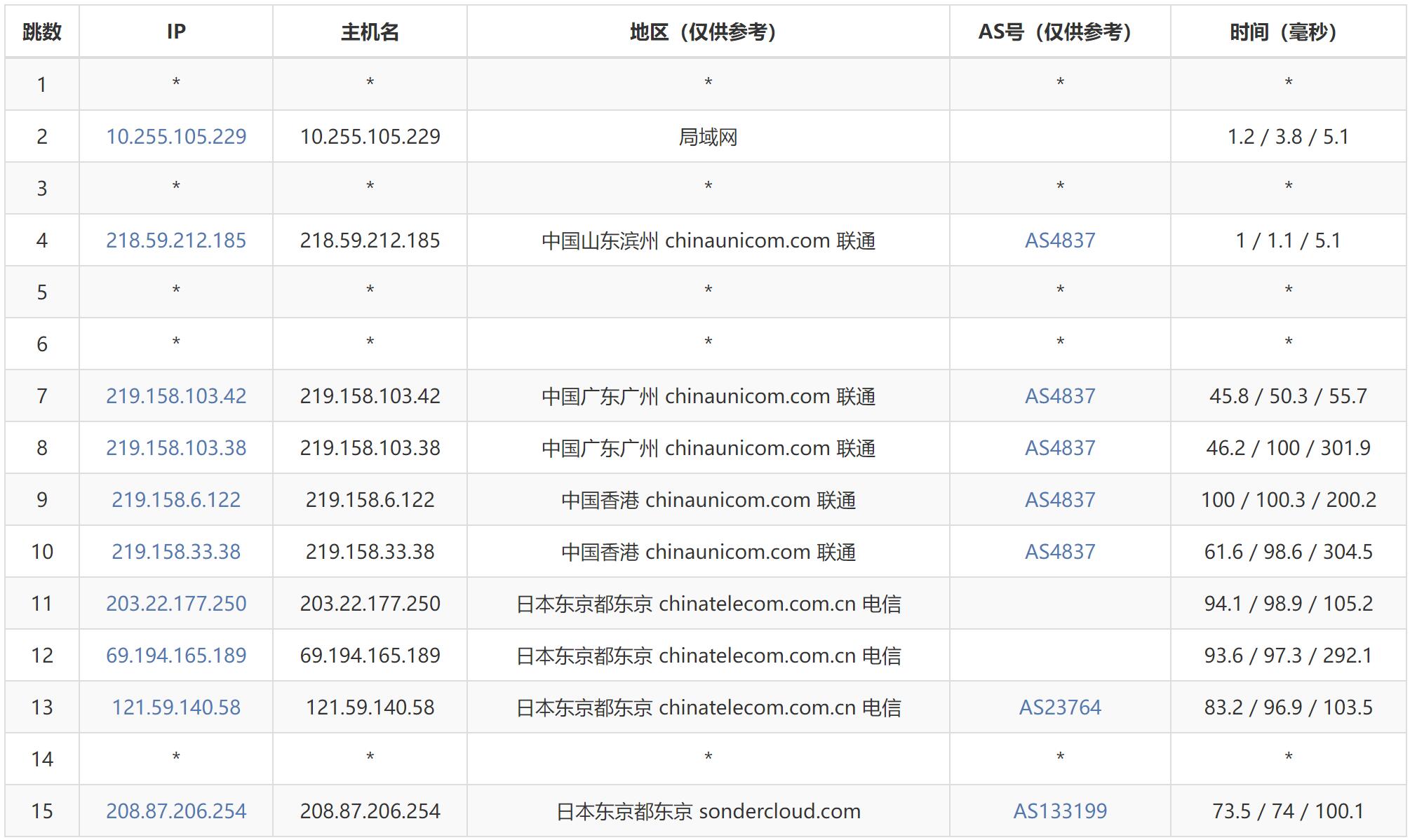Select hop 7 region 中国广东广州 chinaunicom.com 联通
The width and height of the screenshot is (1410, 840).
[x=709, y=395]
